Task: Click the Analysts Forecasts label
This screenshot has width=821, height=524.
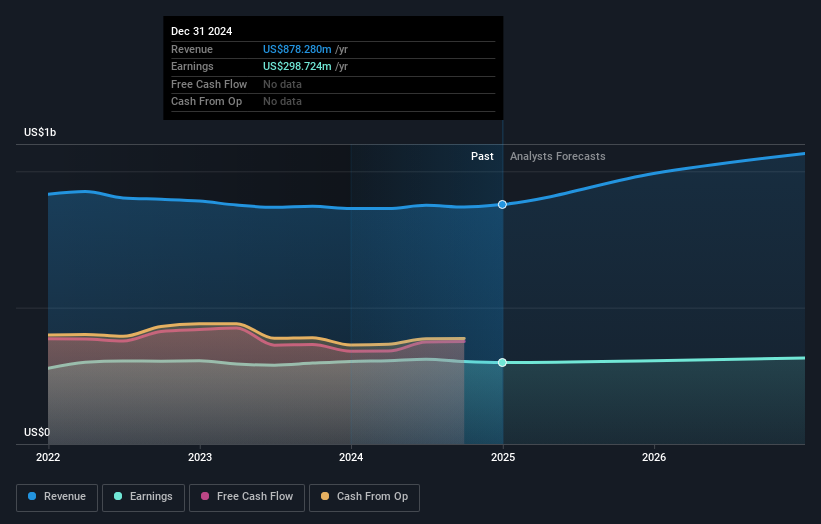Action: [x=558, y=157]
